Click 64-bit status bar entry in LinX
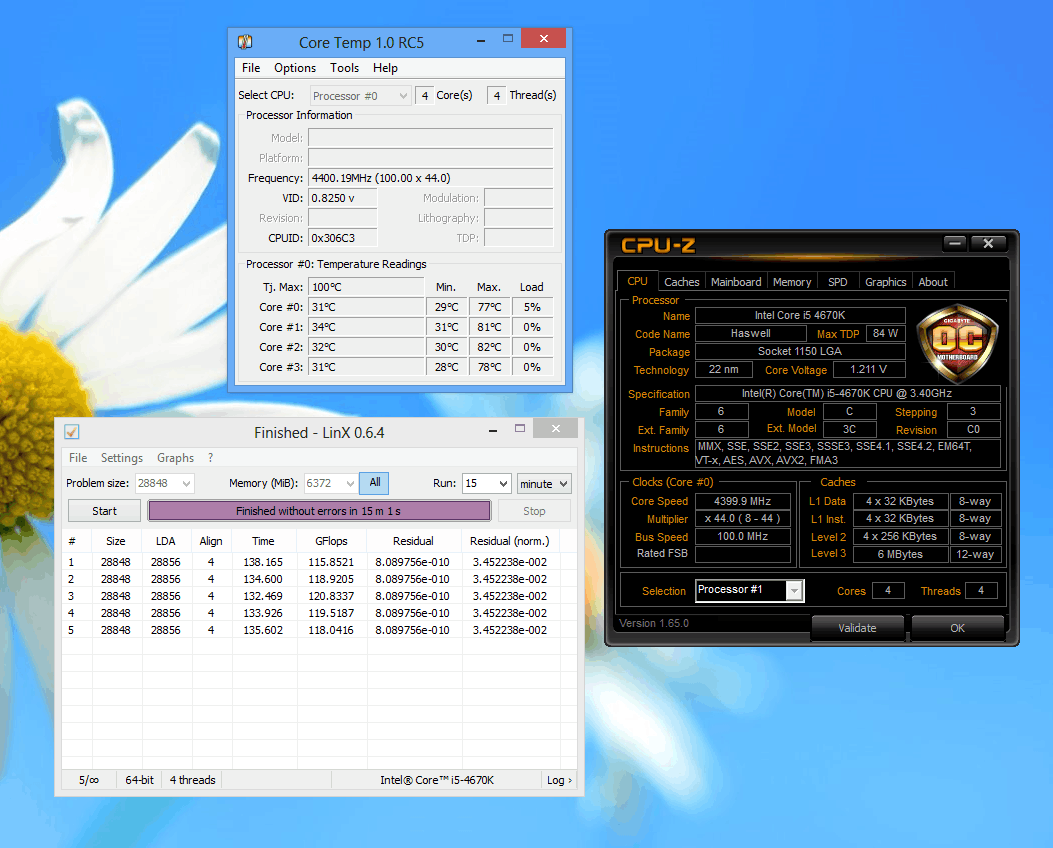This screenshot has width=1053, height=848. tap(139, 780)
